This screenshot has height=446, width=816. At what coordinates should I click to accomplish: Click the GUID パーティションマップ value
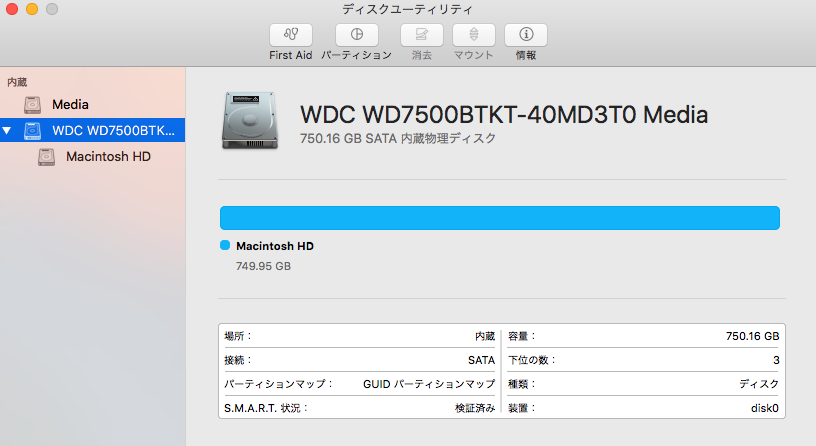tap(429, 384)
